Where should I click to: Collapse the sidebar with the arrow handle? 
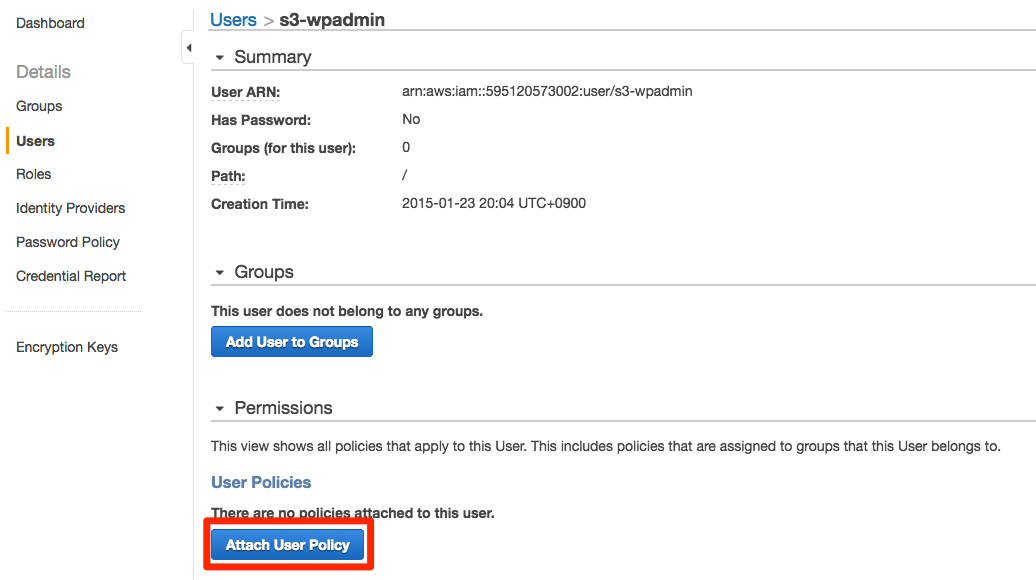click(x=188, y=48)
